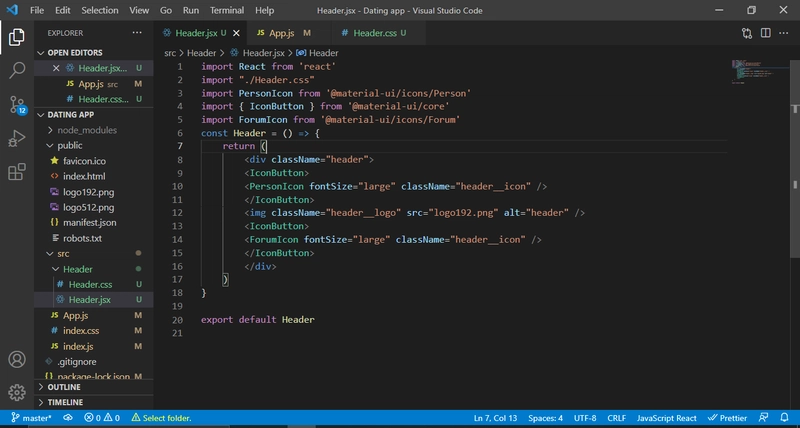Open Header.css under Header folder

tap(94, 284)
